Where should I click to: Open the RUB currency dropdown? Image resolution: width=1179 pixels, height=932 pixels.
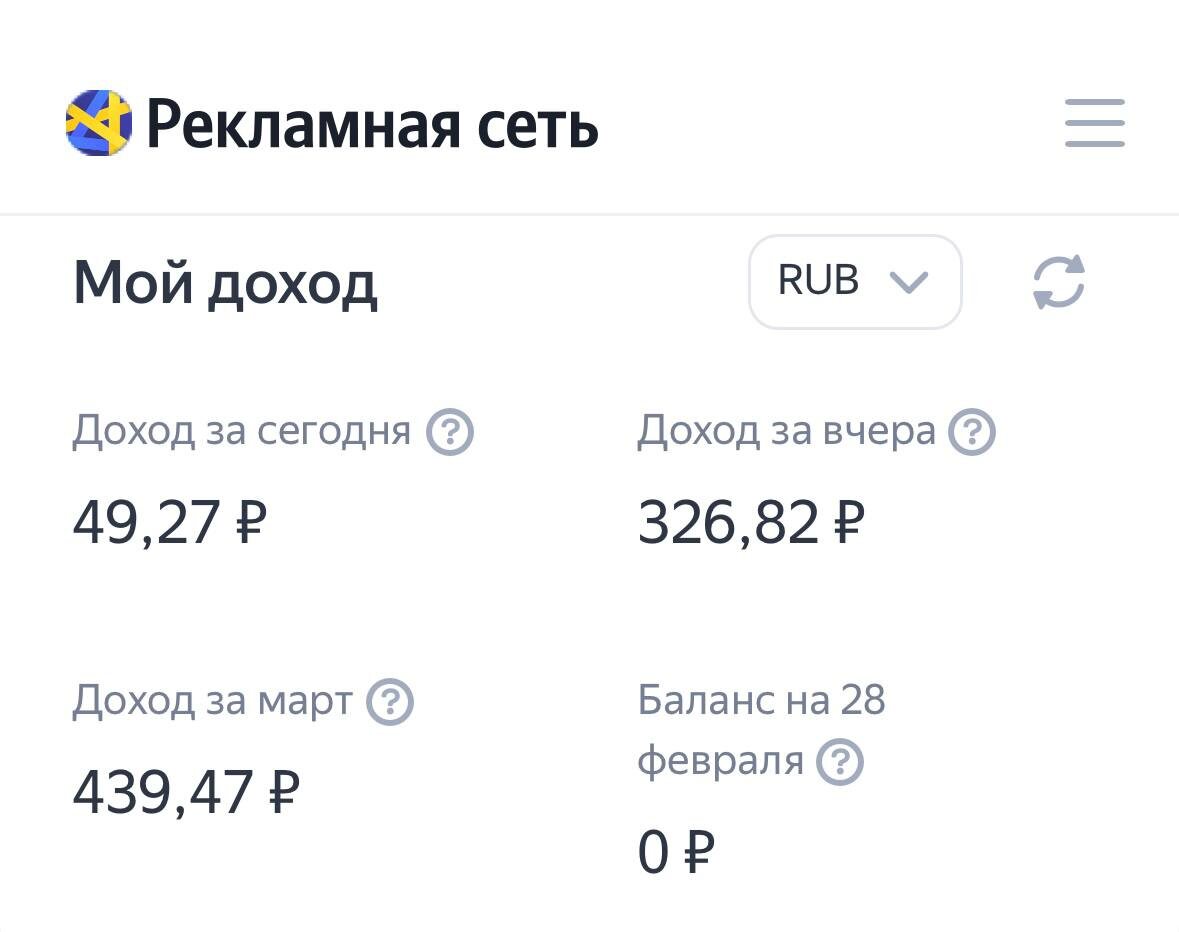pos(854,282)
